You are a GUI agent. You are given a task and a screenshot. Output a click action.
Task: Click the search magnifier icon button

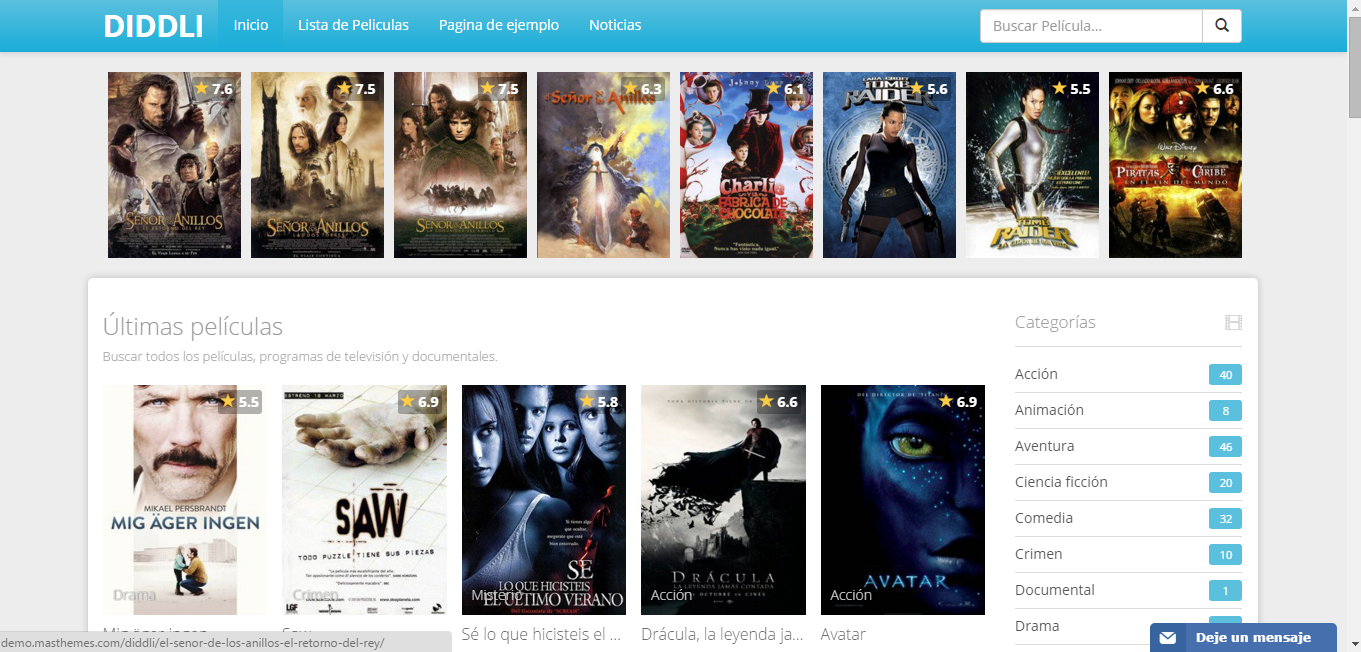tap(1222, 26)
